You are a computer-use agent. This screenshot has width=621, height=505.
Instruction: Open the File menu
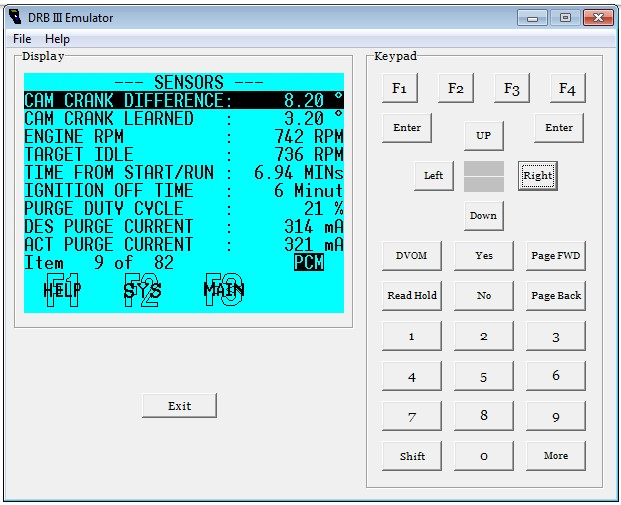21,39
